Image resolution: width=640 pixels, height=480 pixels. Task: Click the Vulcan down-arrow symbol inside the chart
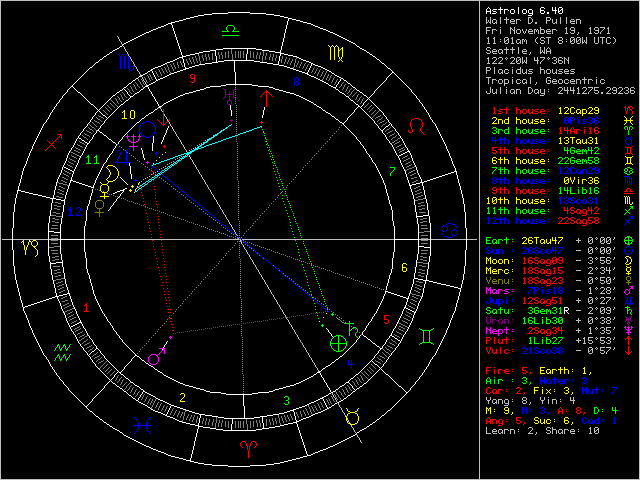[164, 118]
